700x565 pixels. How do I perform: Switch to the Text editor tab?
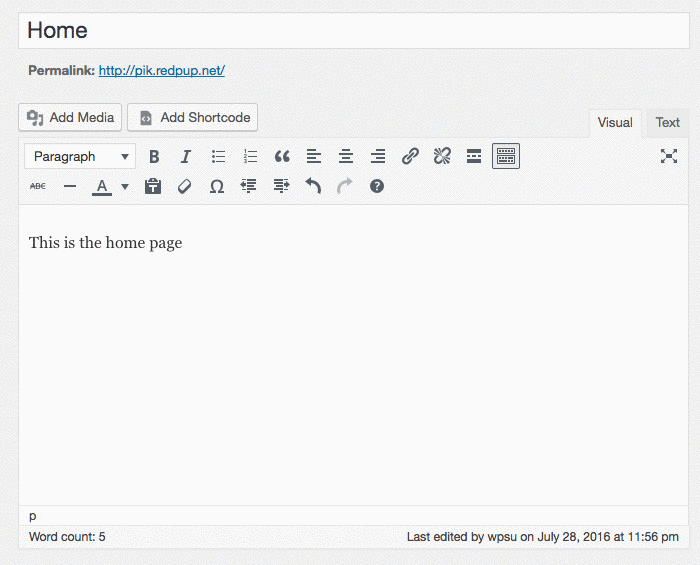668,123
